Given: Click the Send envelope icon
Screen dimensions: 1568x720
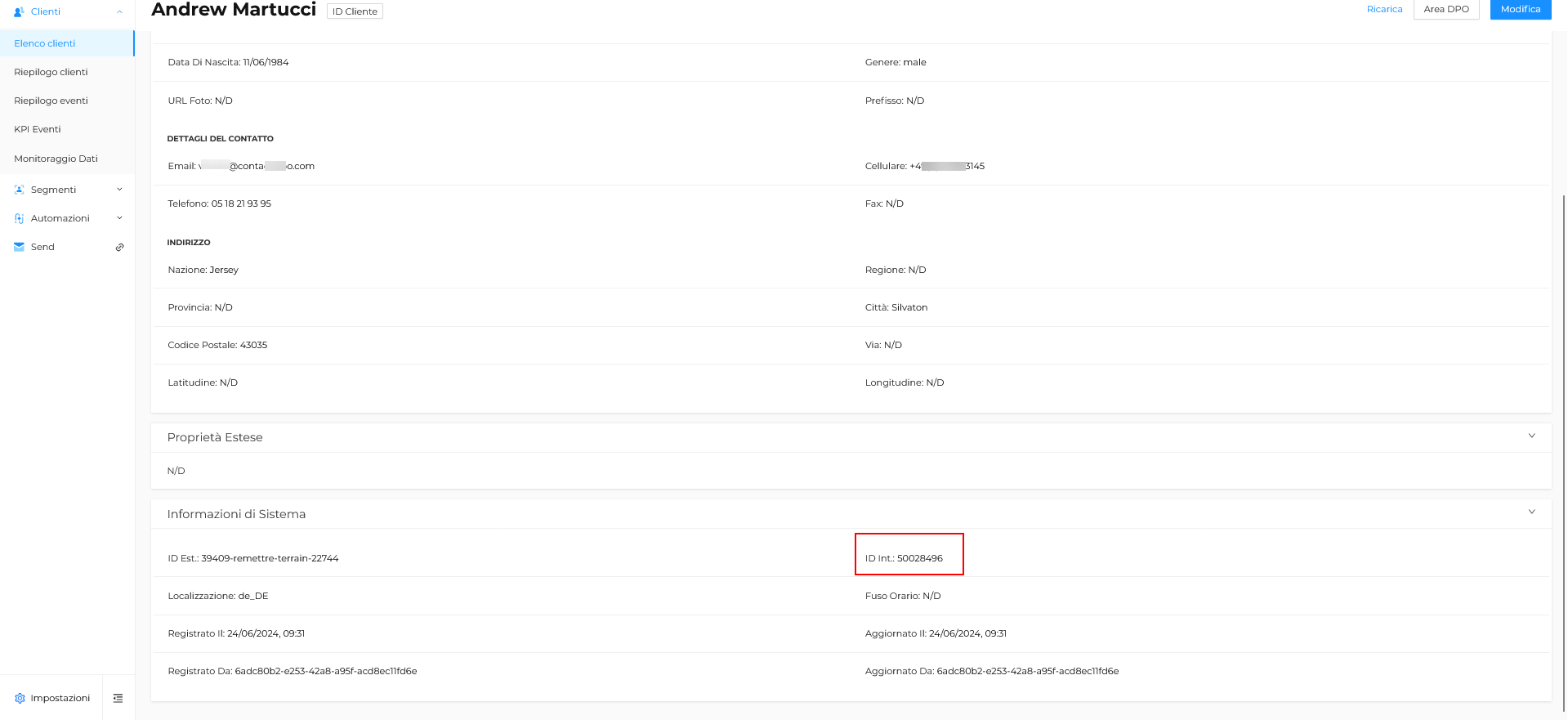Looking at the screenshot, I should [x=20, y=247].
